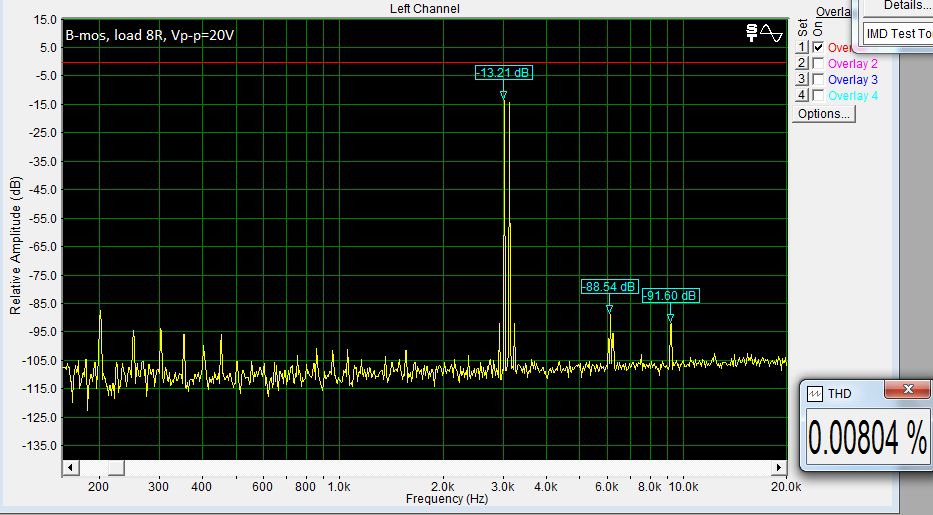
Task: Click the Details button
Action: point(898,7)
